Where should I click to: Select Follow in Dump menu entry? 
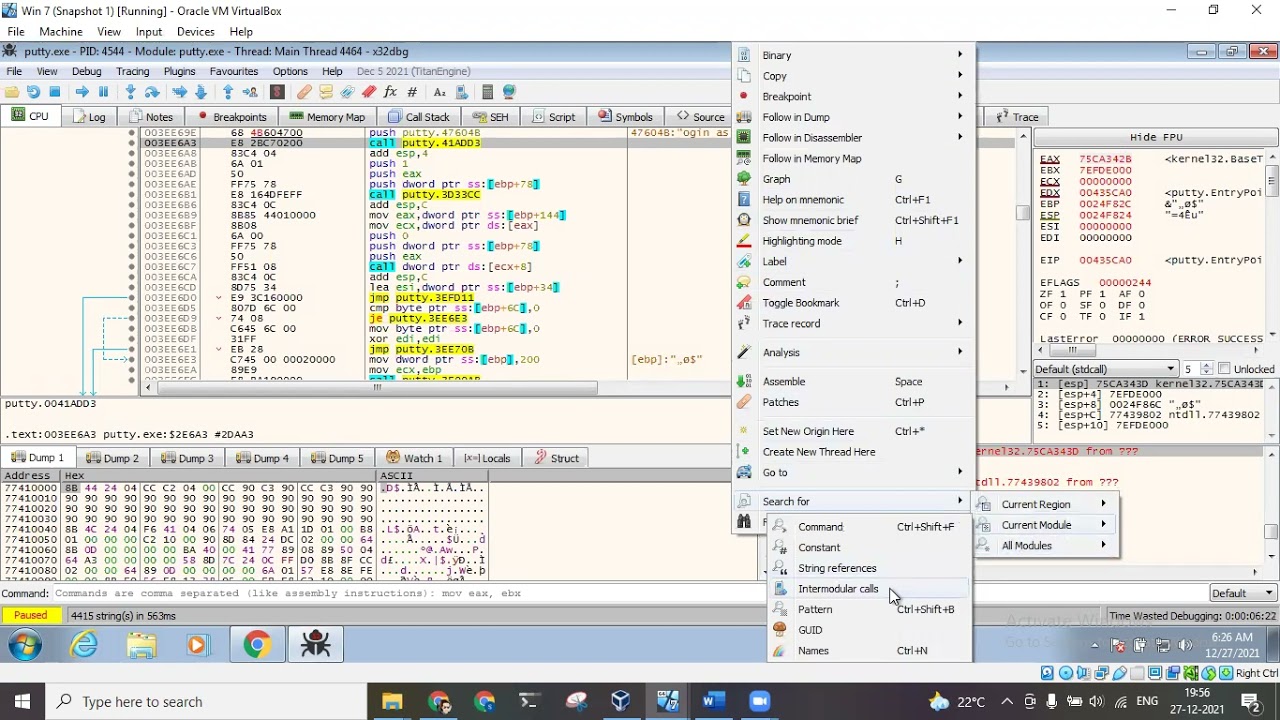[854, 117]
